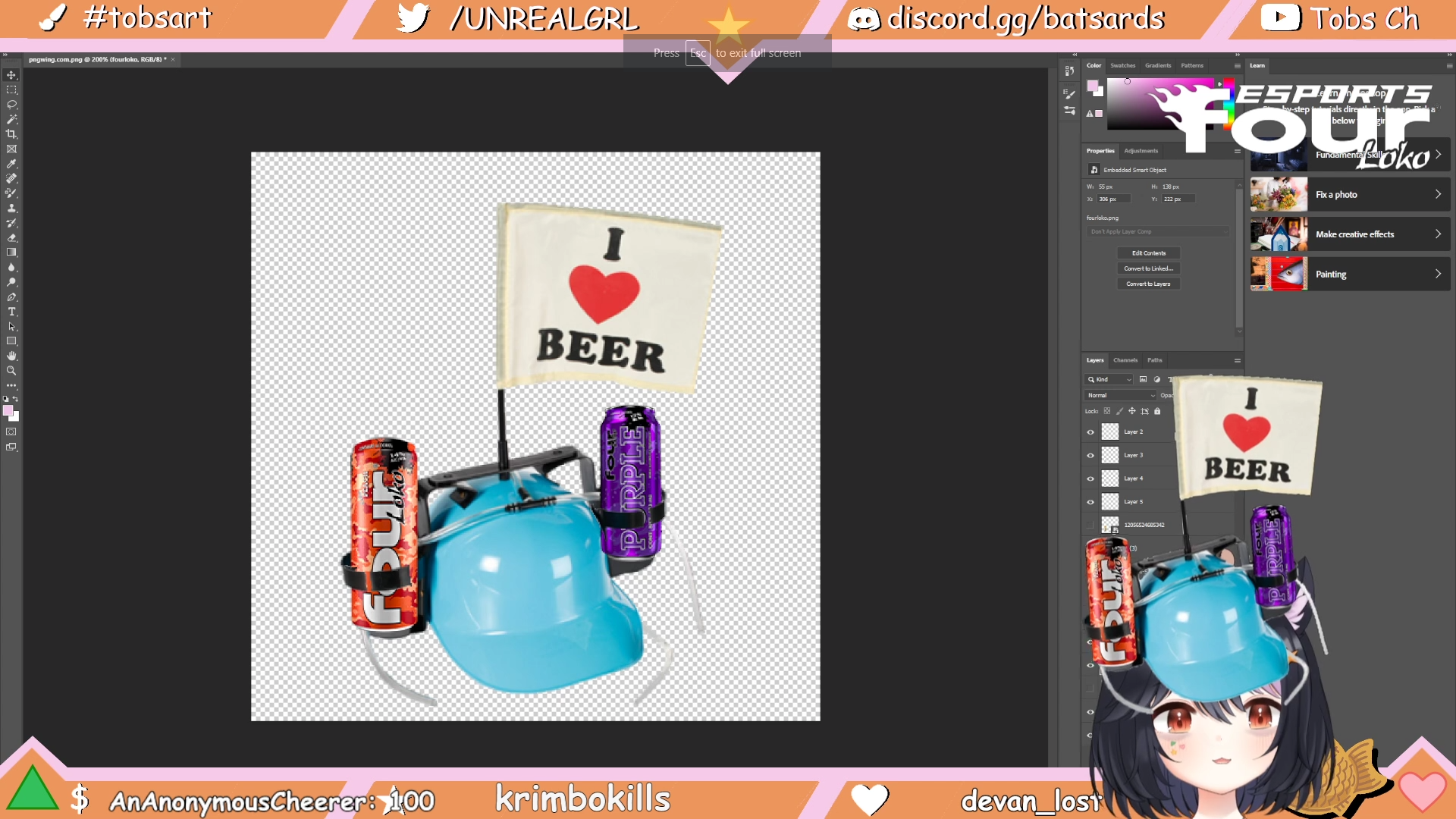Hide Layer 4 with its eye icon
Image resolution: width=1456 pixels, height=819 pixels.
pos(1090,479)
